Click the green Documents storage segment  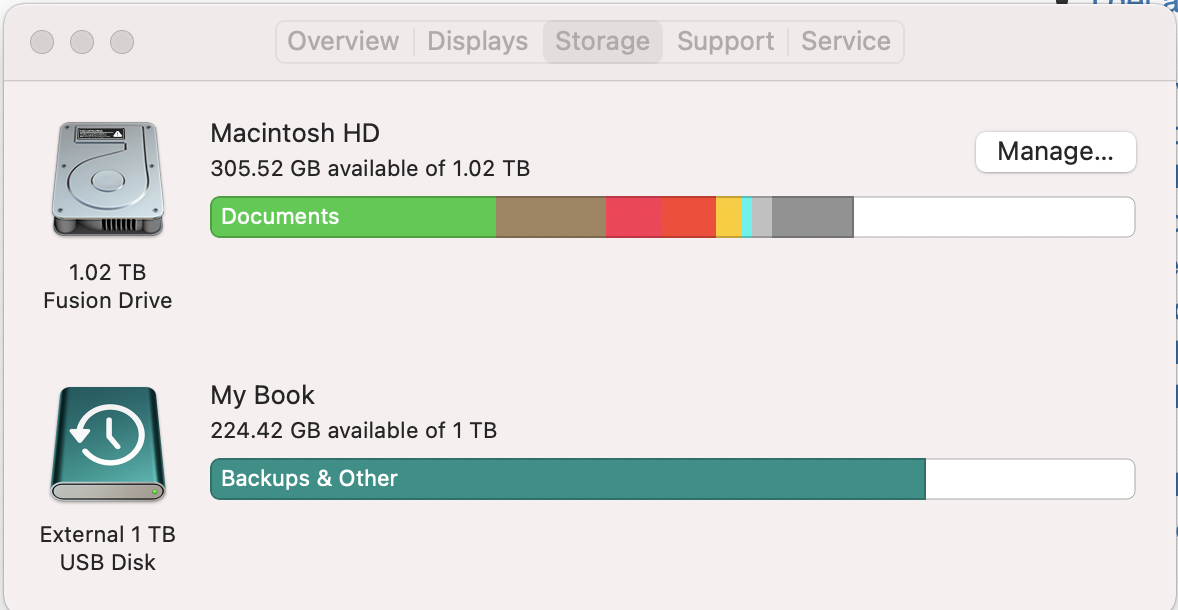353,217
